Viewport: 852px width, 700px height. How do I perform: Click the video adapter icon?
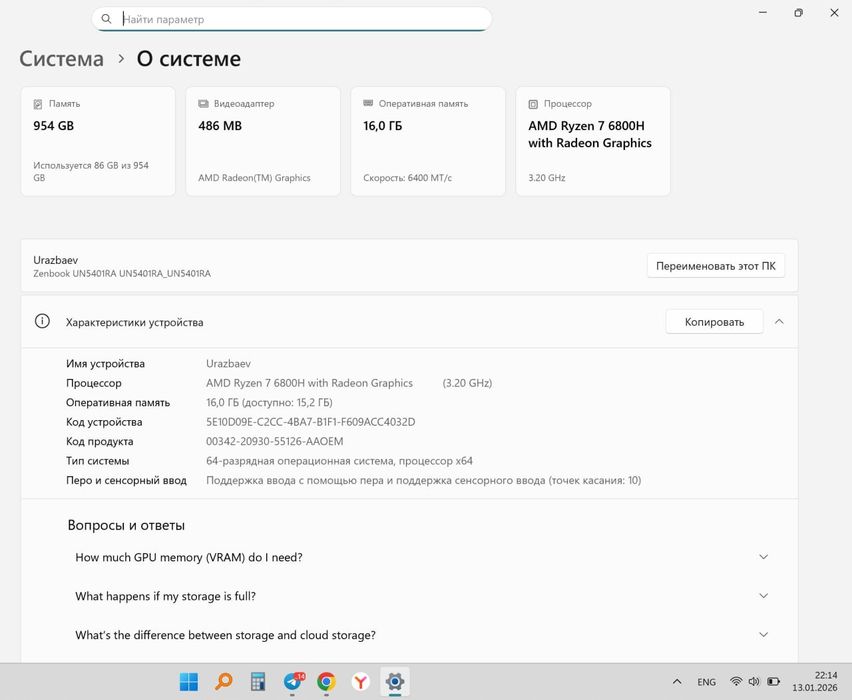click(203, 103)
